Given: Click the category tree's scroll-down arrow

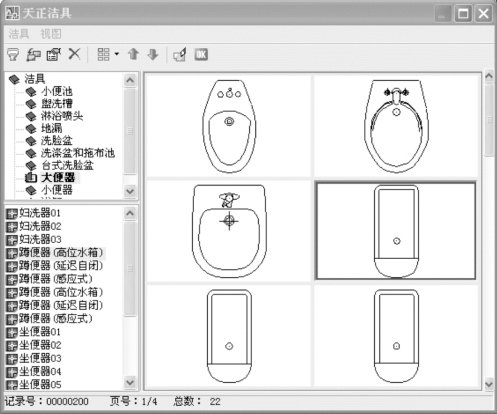Looking at the screenshot, I should click(x=130, y=191).
